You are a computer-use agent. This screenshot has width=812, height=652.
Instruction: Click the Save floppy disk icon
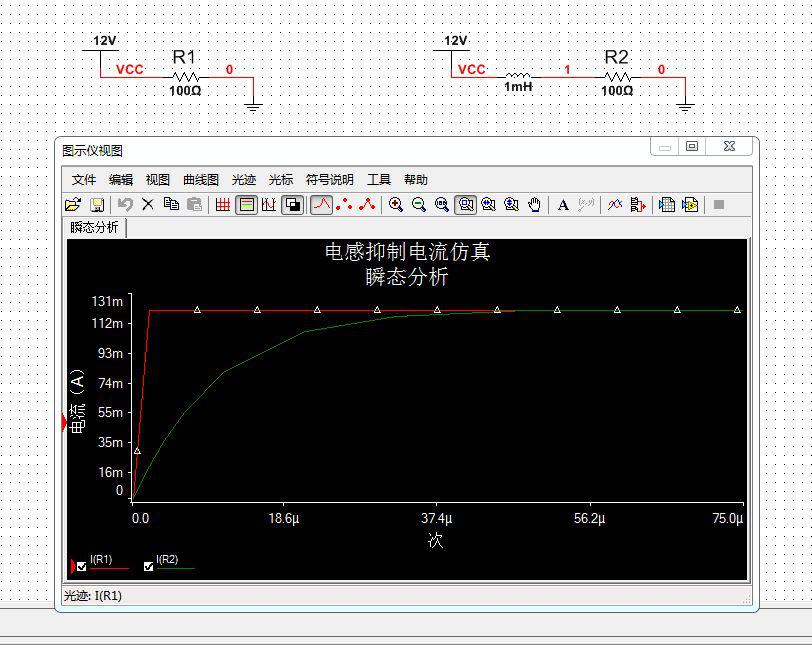(x=97, y=204)
